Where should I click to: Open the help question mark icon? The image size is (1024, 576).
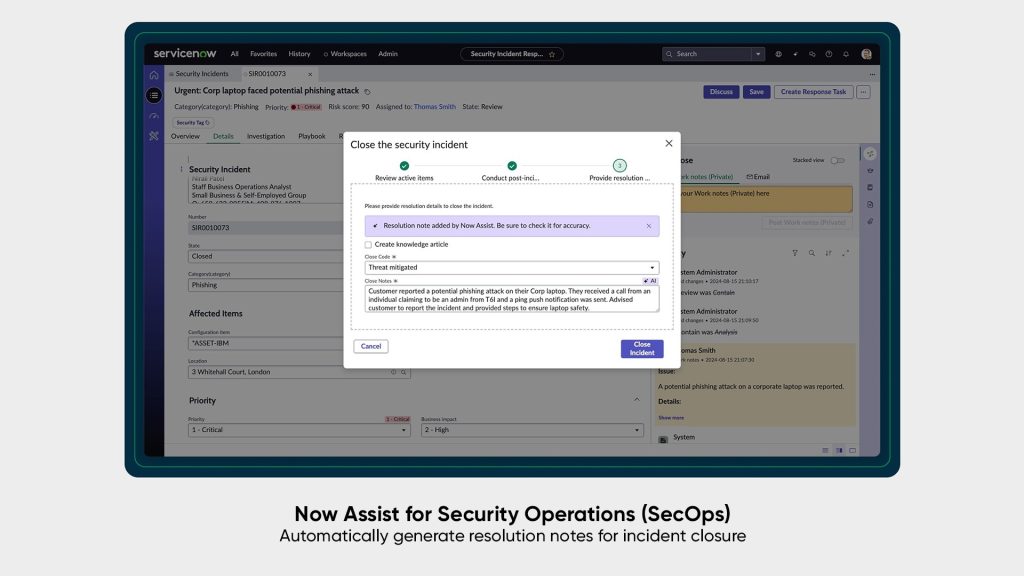[x=829, y=54]
